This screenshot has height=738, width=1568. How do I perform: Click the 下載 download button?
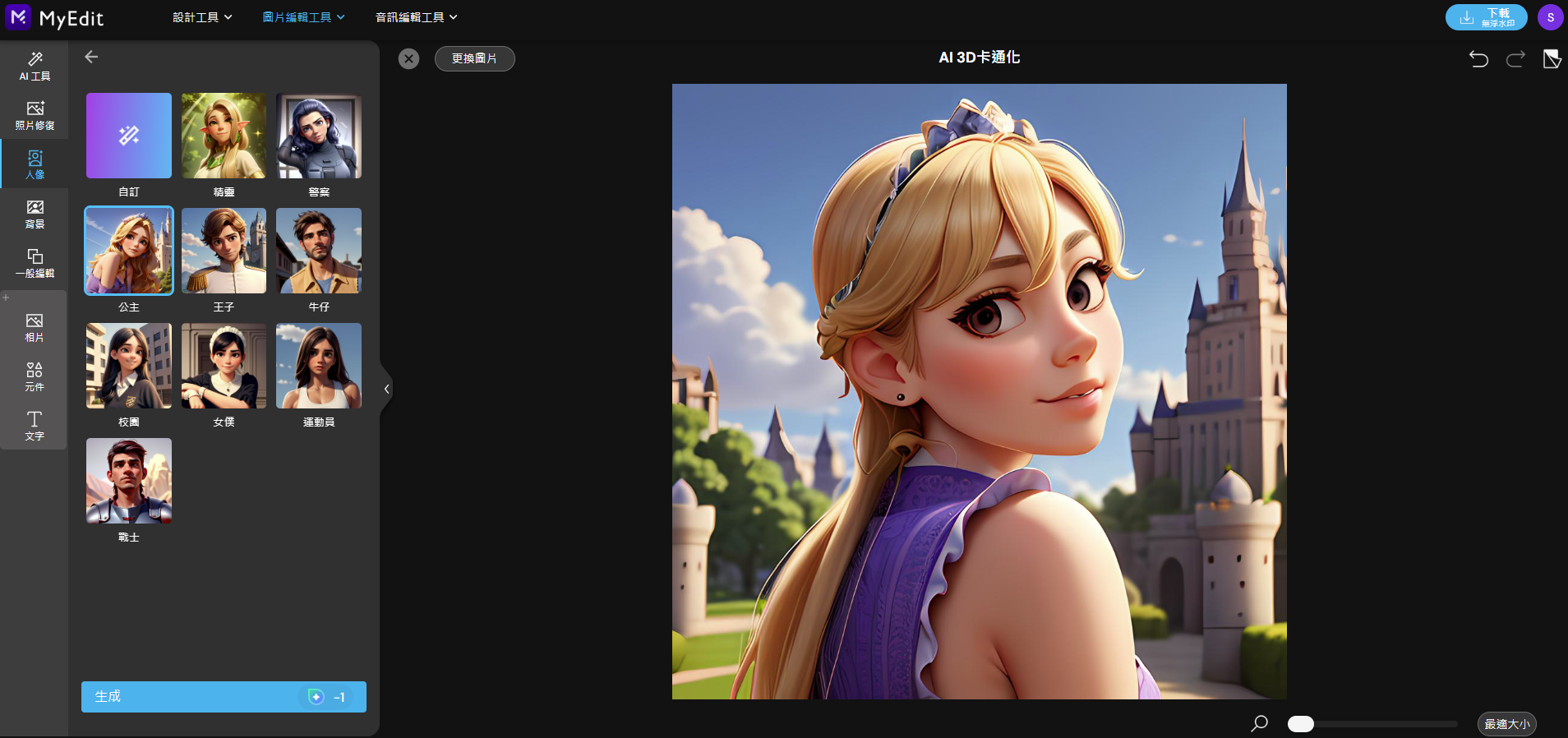(x=1486, y=17)
